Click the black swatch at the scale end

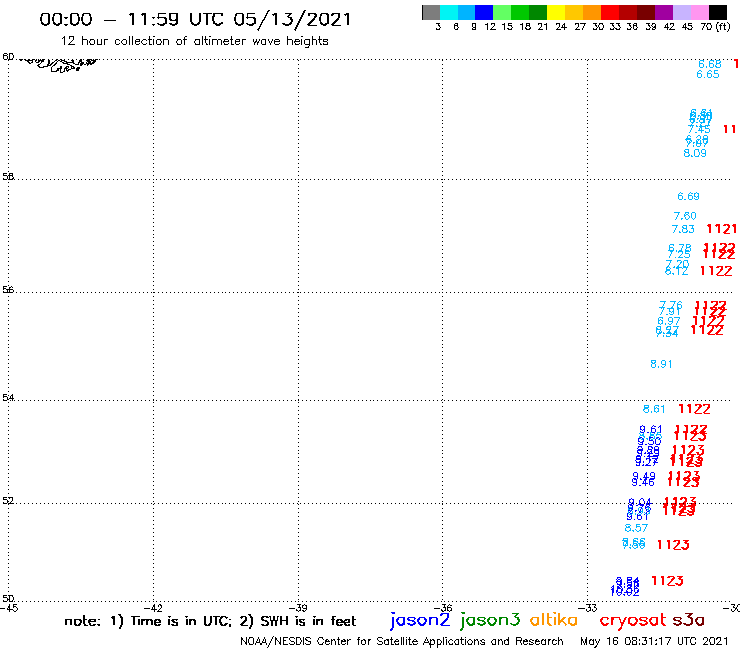pyautogui.click(x=718, y=12)
